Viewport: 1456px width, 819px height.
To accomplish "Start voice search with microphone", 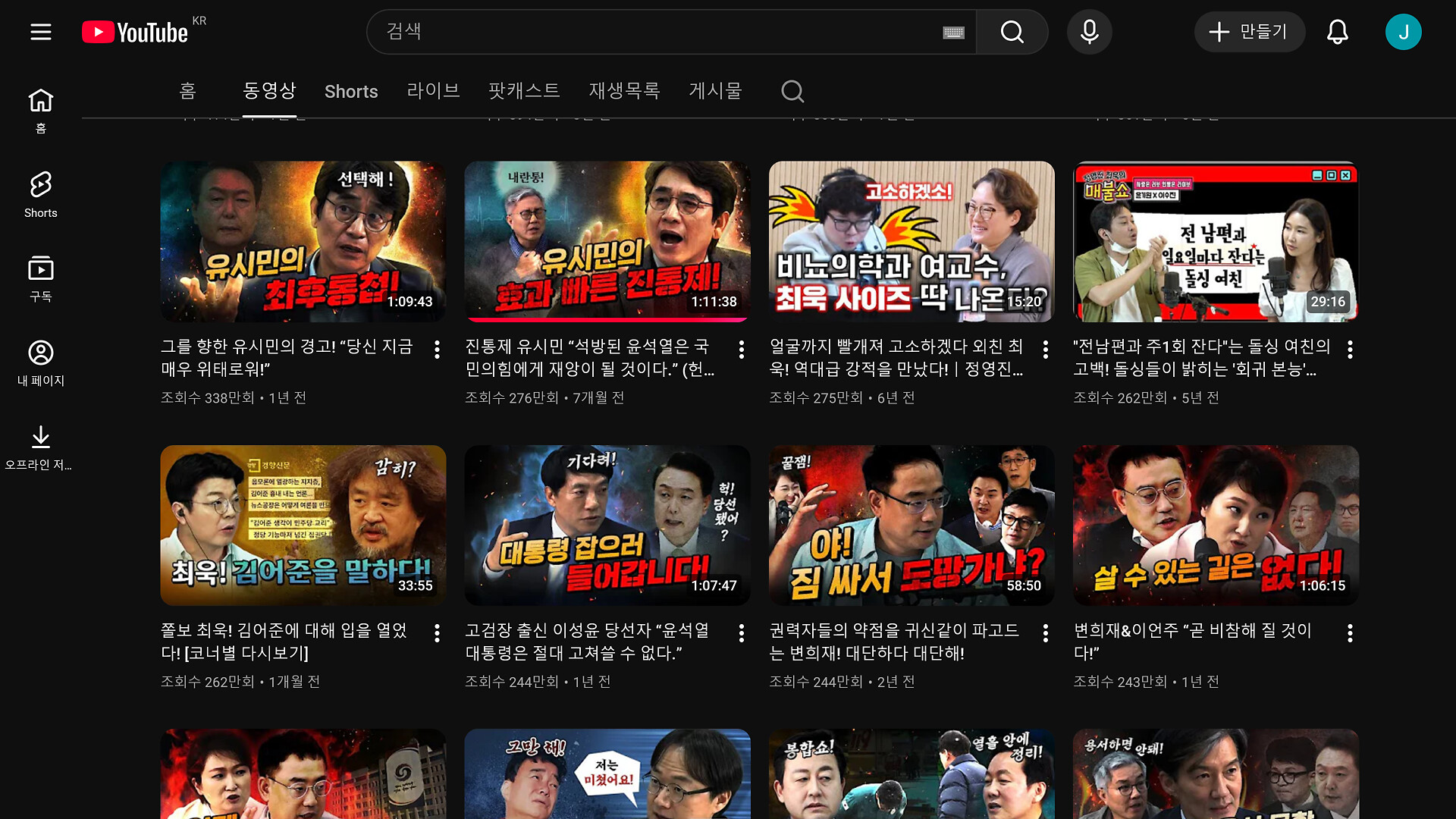I will 1089,32.
